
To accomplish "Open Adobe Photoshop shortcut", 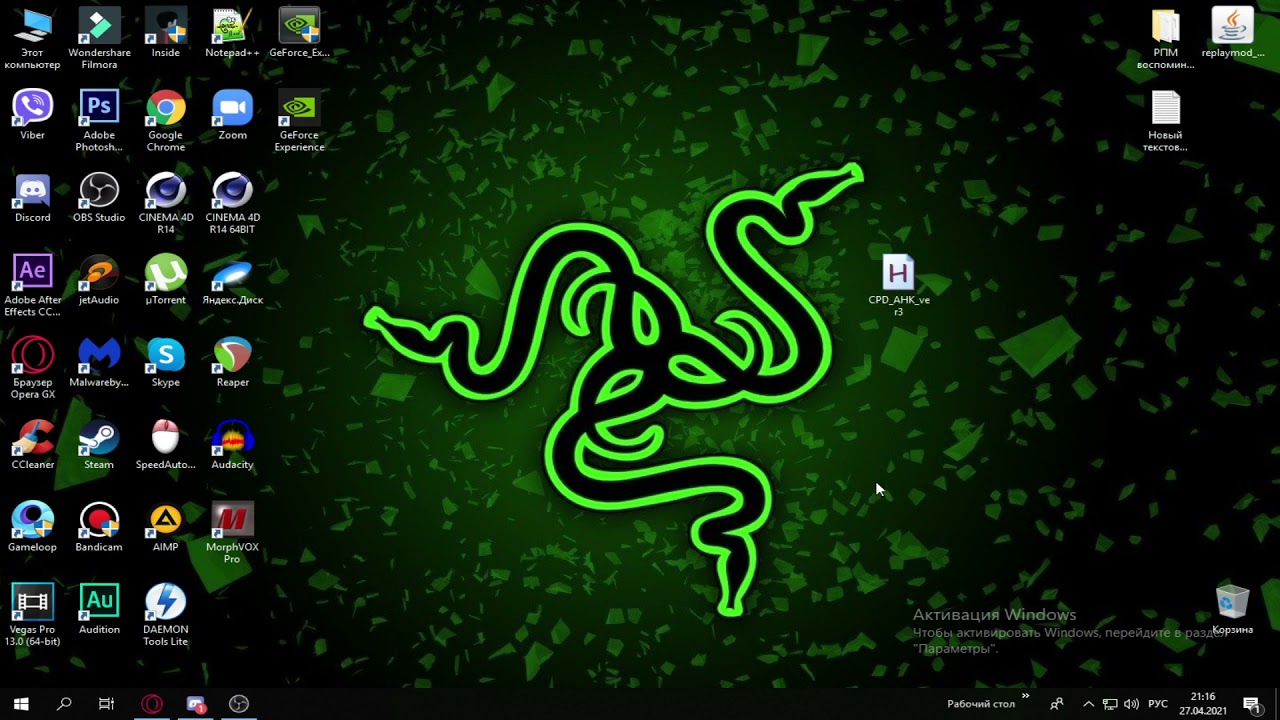I will pos(99,122).
